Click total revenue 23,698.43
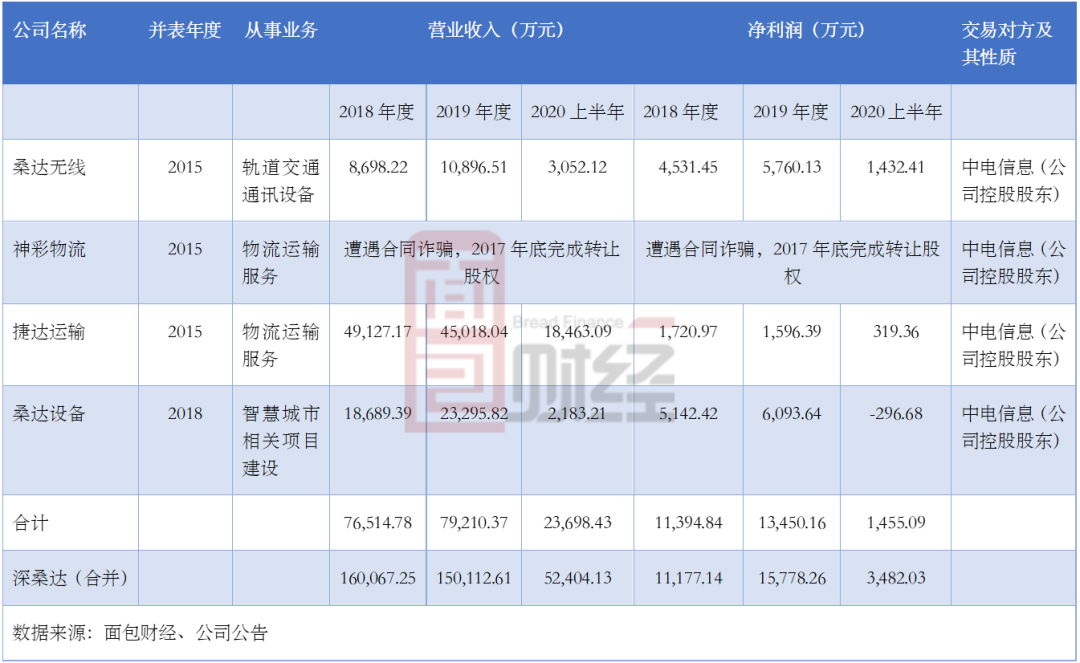 point(577,523)
